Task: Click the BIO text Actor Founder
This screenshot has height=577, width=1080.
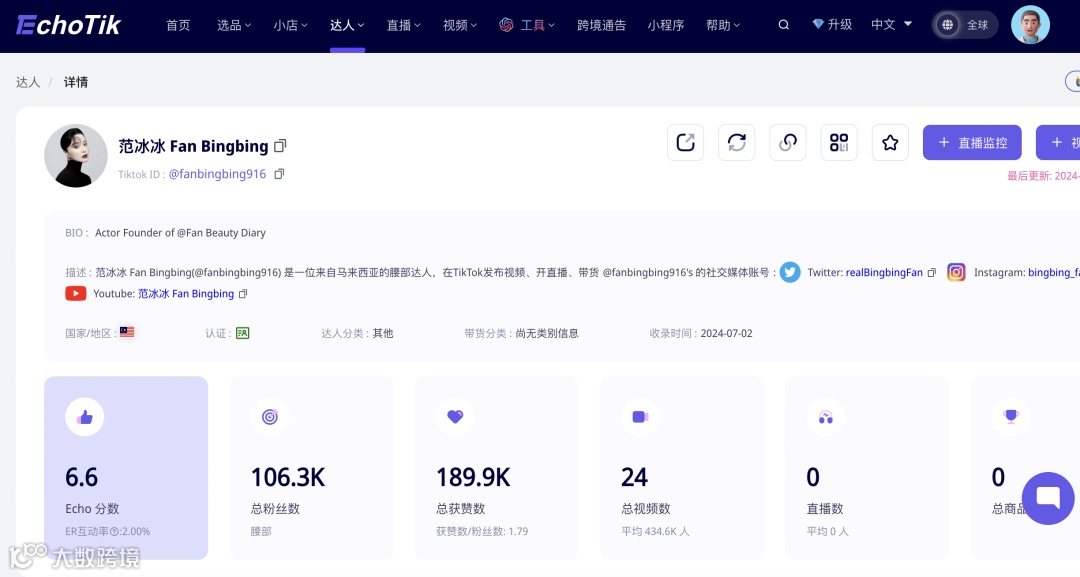Action: click(x=180, y=233)
